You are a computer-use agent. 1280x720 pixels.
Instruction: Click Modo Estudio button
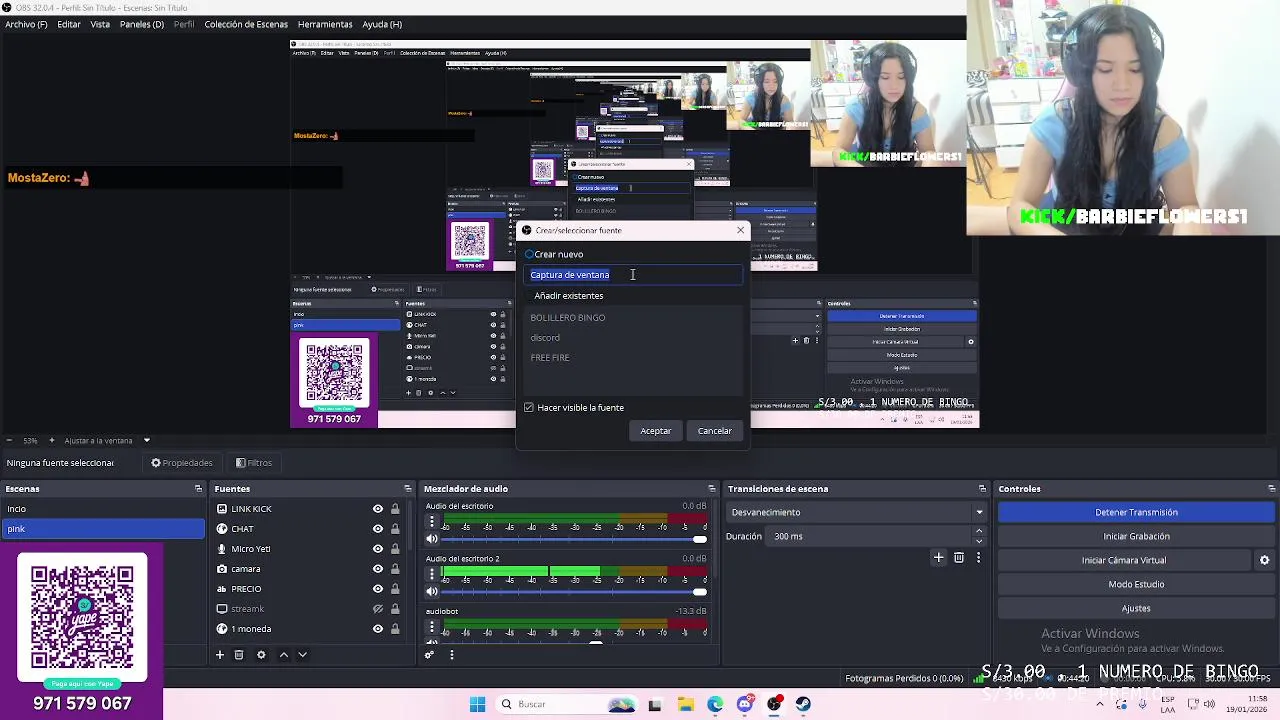(x=1136, y=584)
